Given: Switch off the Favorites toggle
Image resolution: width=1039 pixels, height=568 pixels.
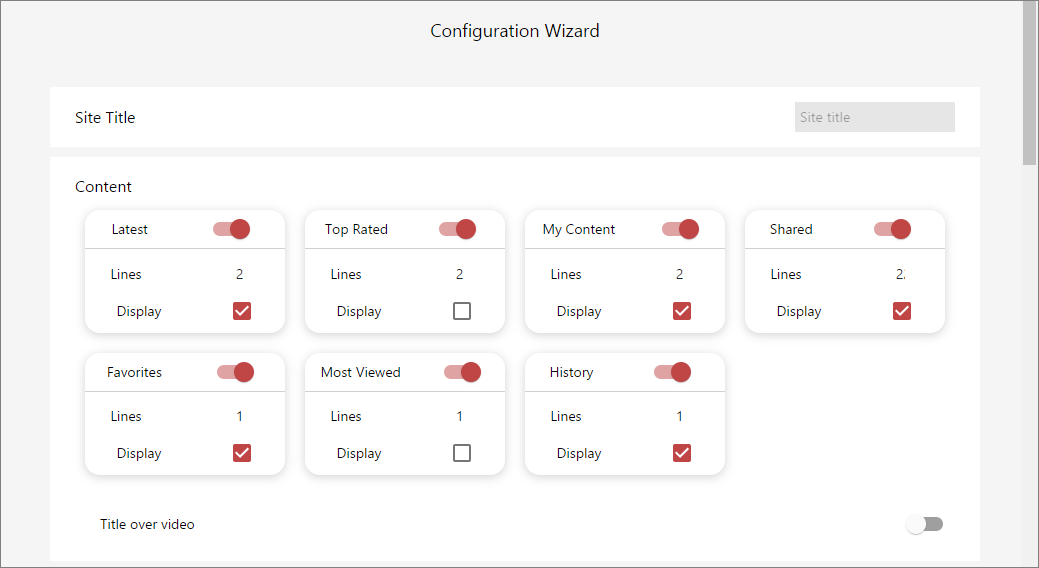Looking at the screenshot, I should click(x=235, y=372).
